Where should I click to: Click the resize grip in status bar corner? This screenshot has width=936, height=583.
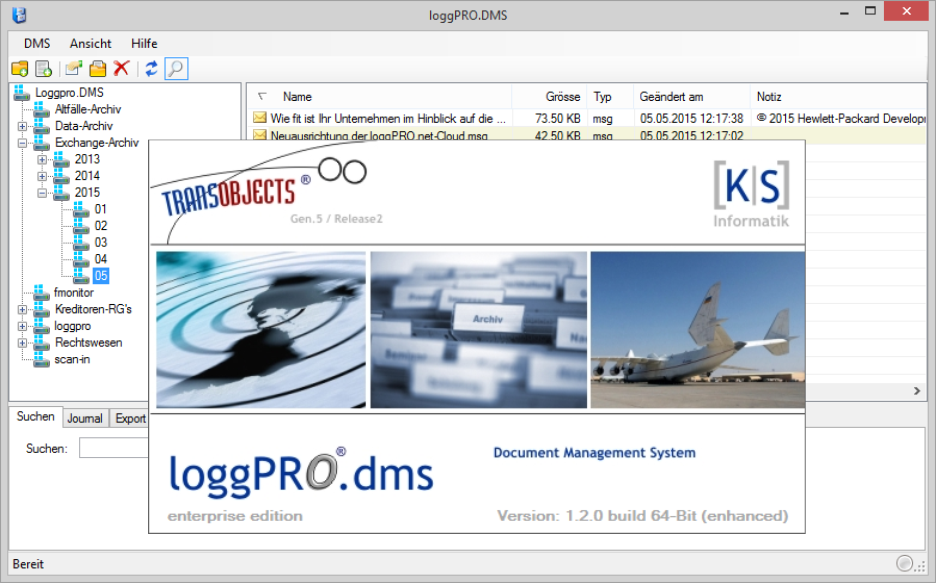(921, 567)
